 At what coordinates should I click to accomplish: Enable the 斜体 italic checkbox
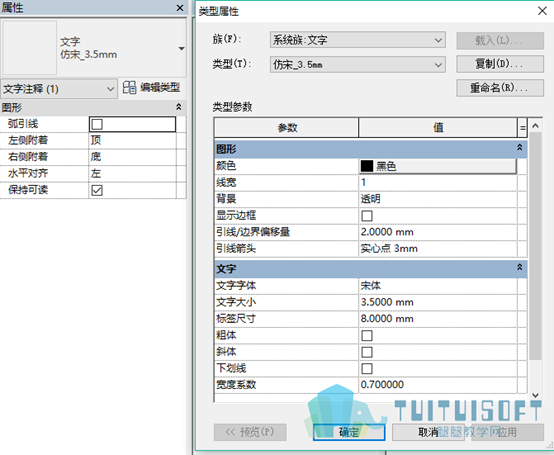click(367, 352)
